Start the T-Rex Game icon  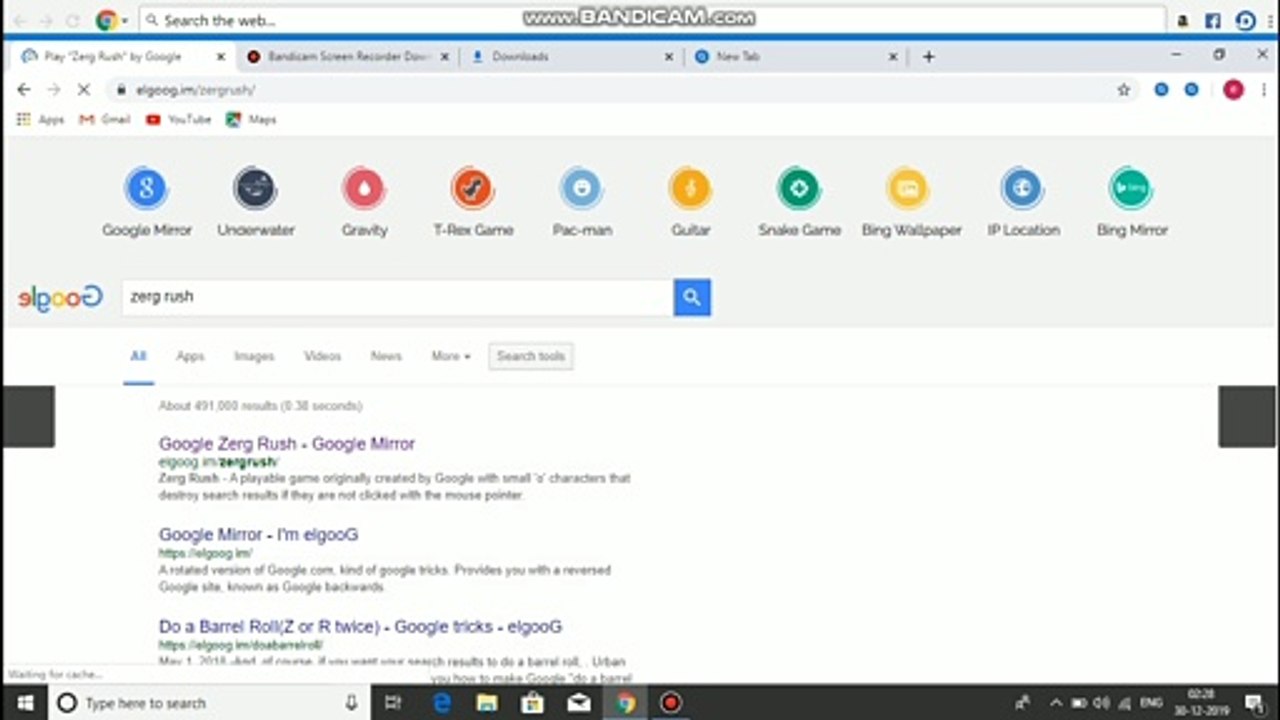472,188
